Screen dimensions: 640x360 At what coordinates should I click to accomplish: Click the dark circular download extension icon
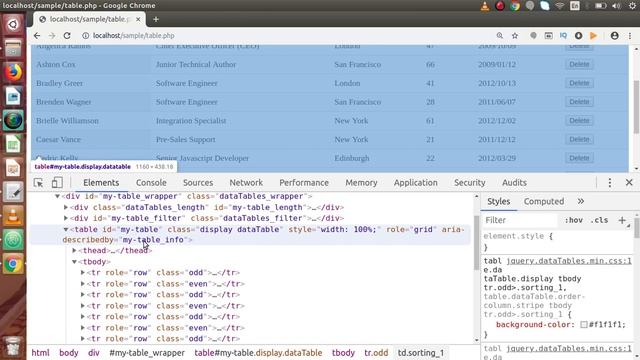coord(578,36)
